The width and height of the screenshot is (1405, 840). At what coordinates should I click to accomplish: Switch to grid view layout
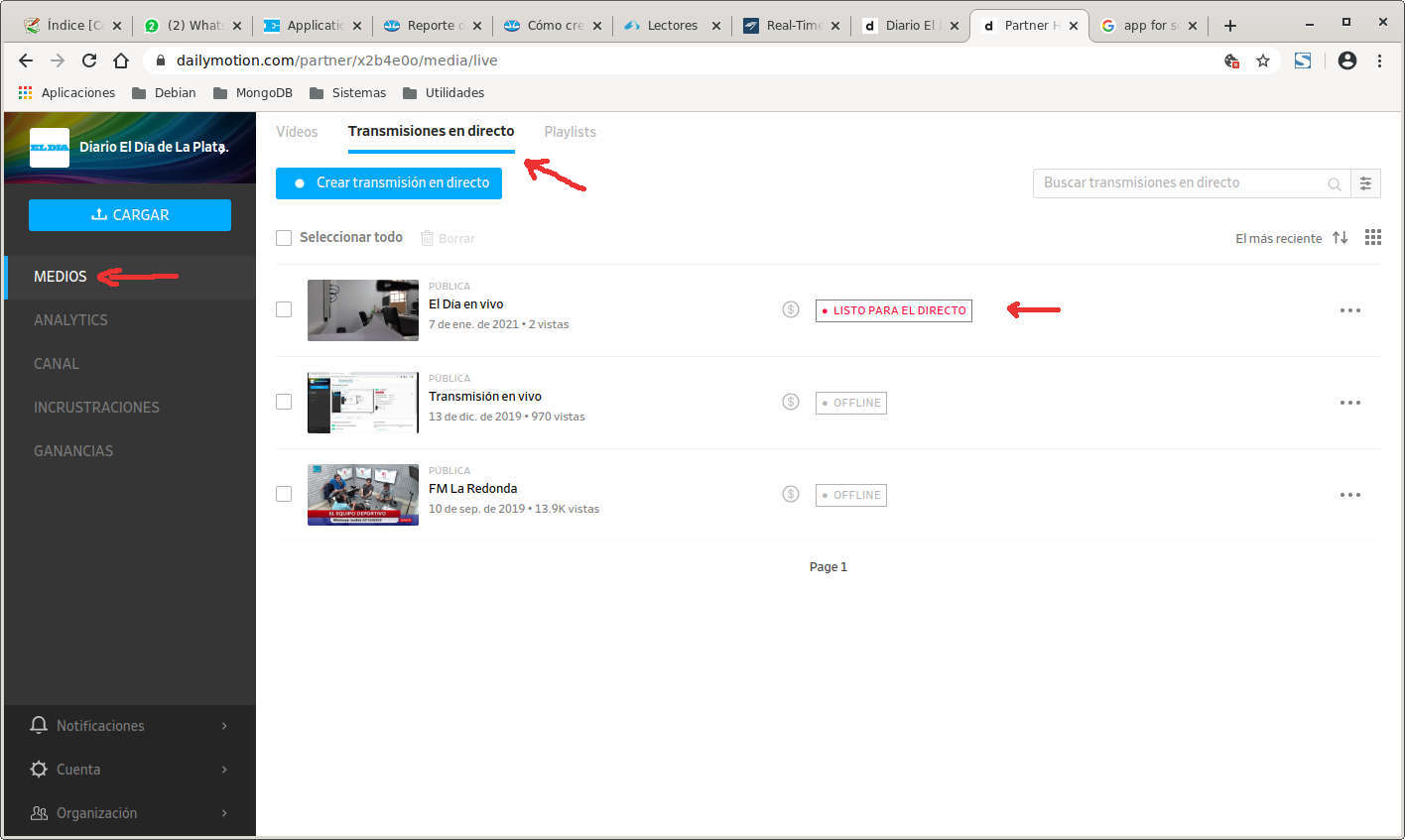(1373, 238)
